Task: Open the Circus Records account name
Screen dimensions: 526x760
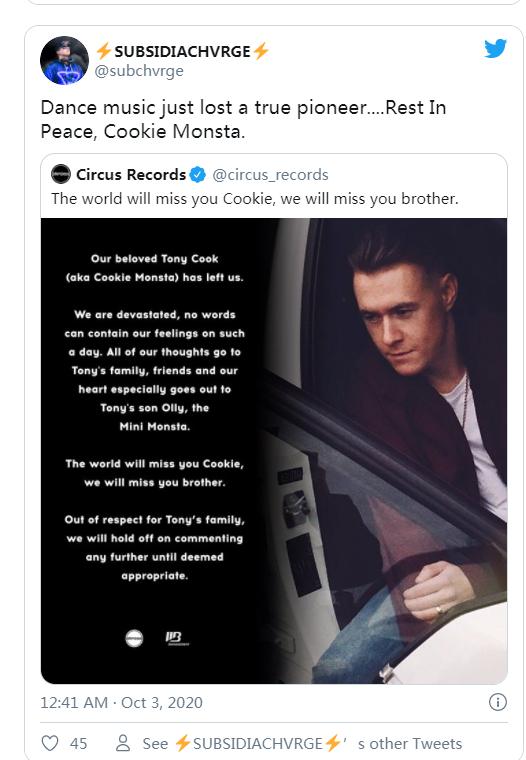Action: (x=131, y=174)
